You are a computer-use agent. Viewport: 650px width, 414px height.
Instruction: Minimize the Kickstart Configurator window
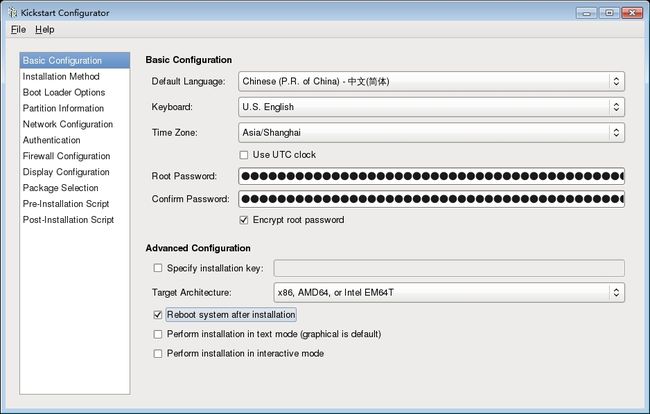[x=586, y=13]
